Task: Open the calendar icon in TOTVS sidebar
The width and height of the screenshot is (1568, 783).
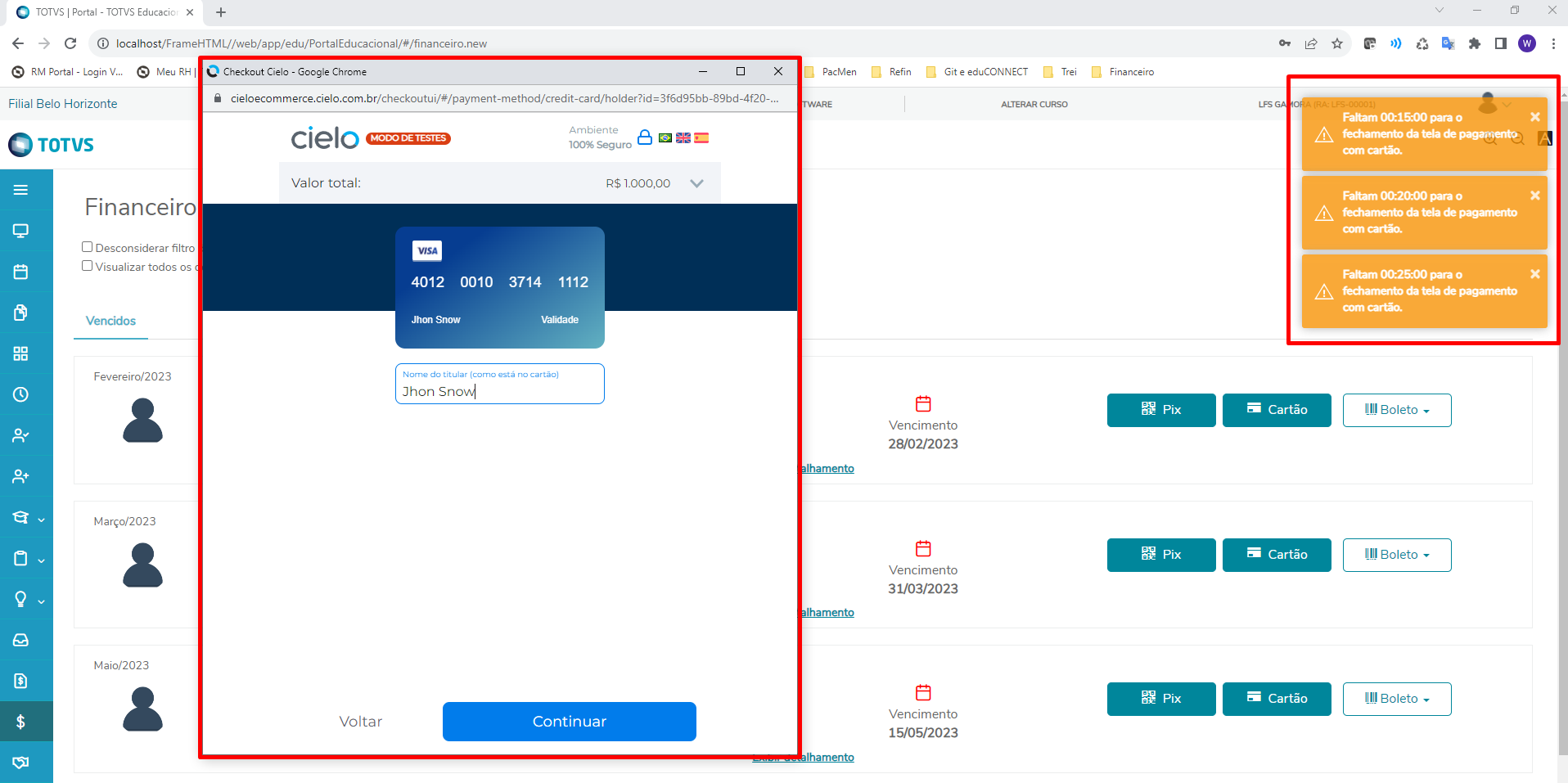Action: click(x=21, y=272)
